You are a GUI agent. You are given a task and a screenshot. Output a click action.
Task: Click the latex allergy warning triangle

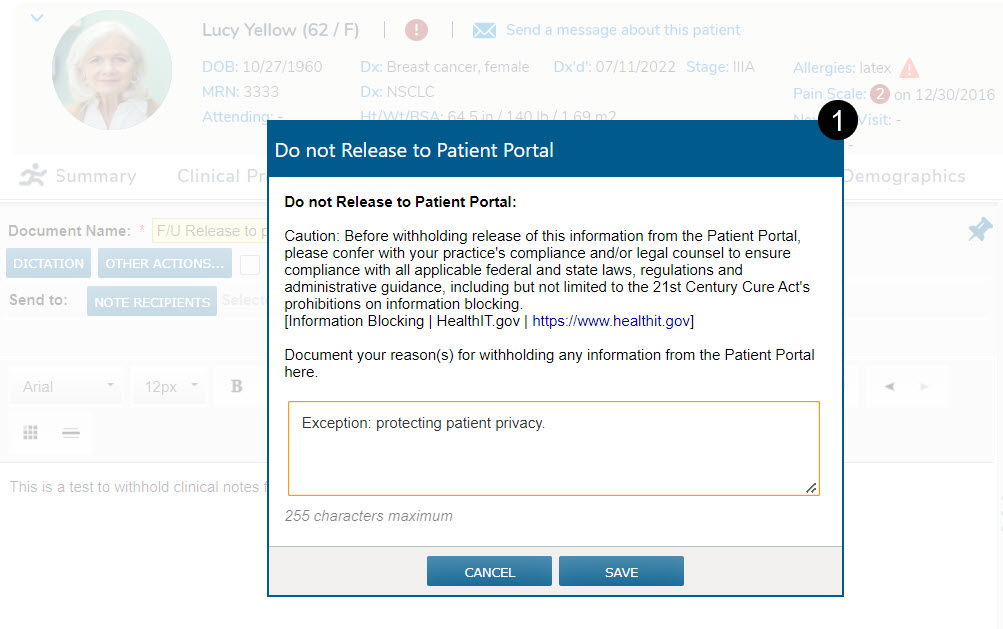pos(909,68)
